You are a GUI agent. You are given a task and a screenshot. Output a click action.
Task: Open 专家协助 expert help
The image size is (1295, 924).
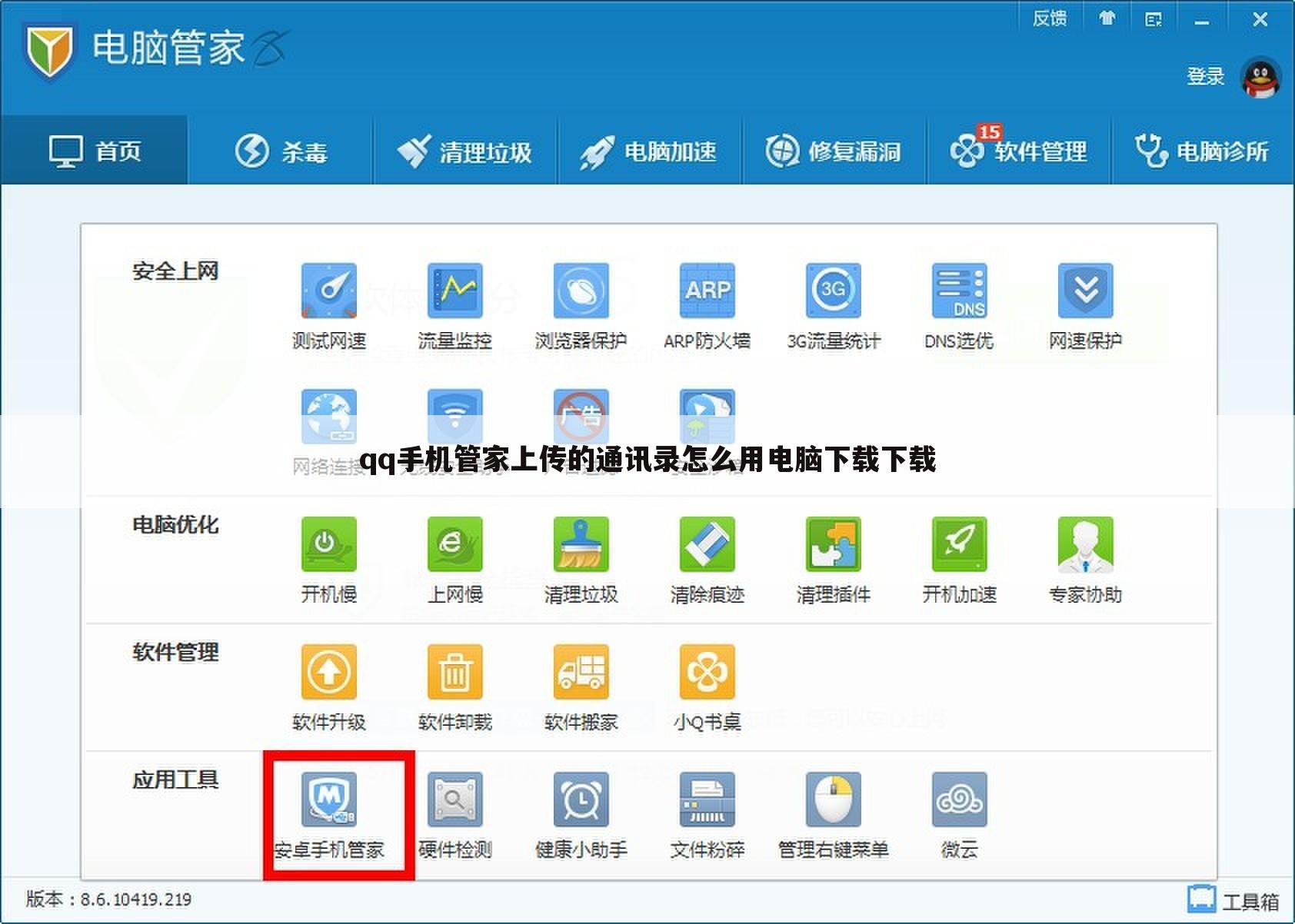coord(1085,560)
